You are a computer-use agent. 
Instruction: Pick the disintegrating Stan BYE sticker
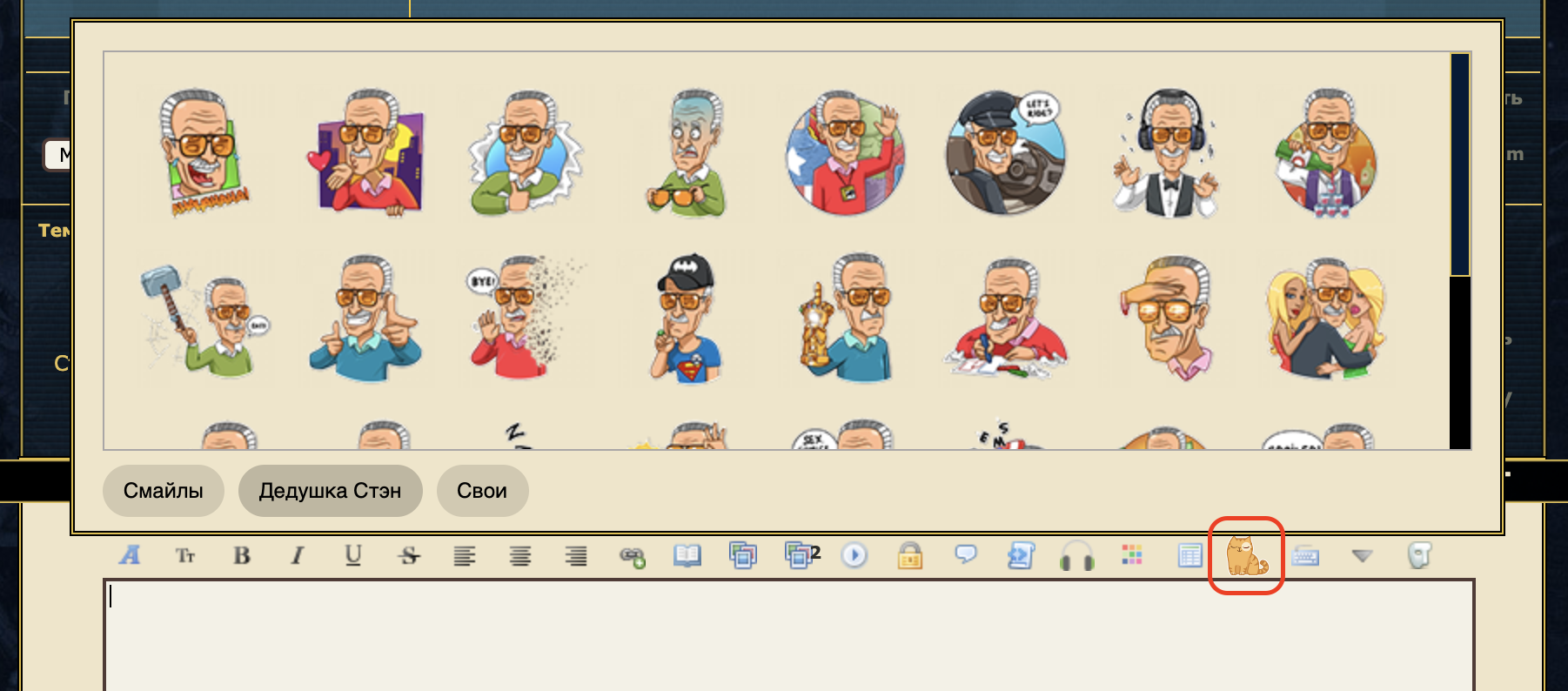click(526, 317)
